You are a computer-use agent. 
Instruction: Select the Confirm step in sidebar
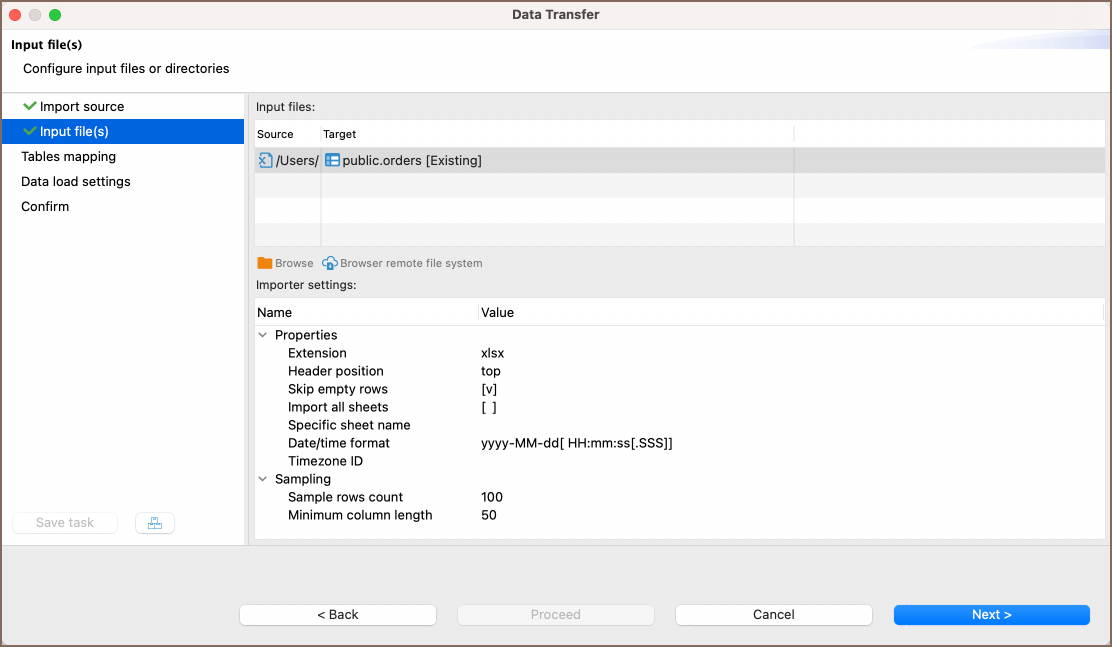[45, 206]
